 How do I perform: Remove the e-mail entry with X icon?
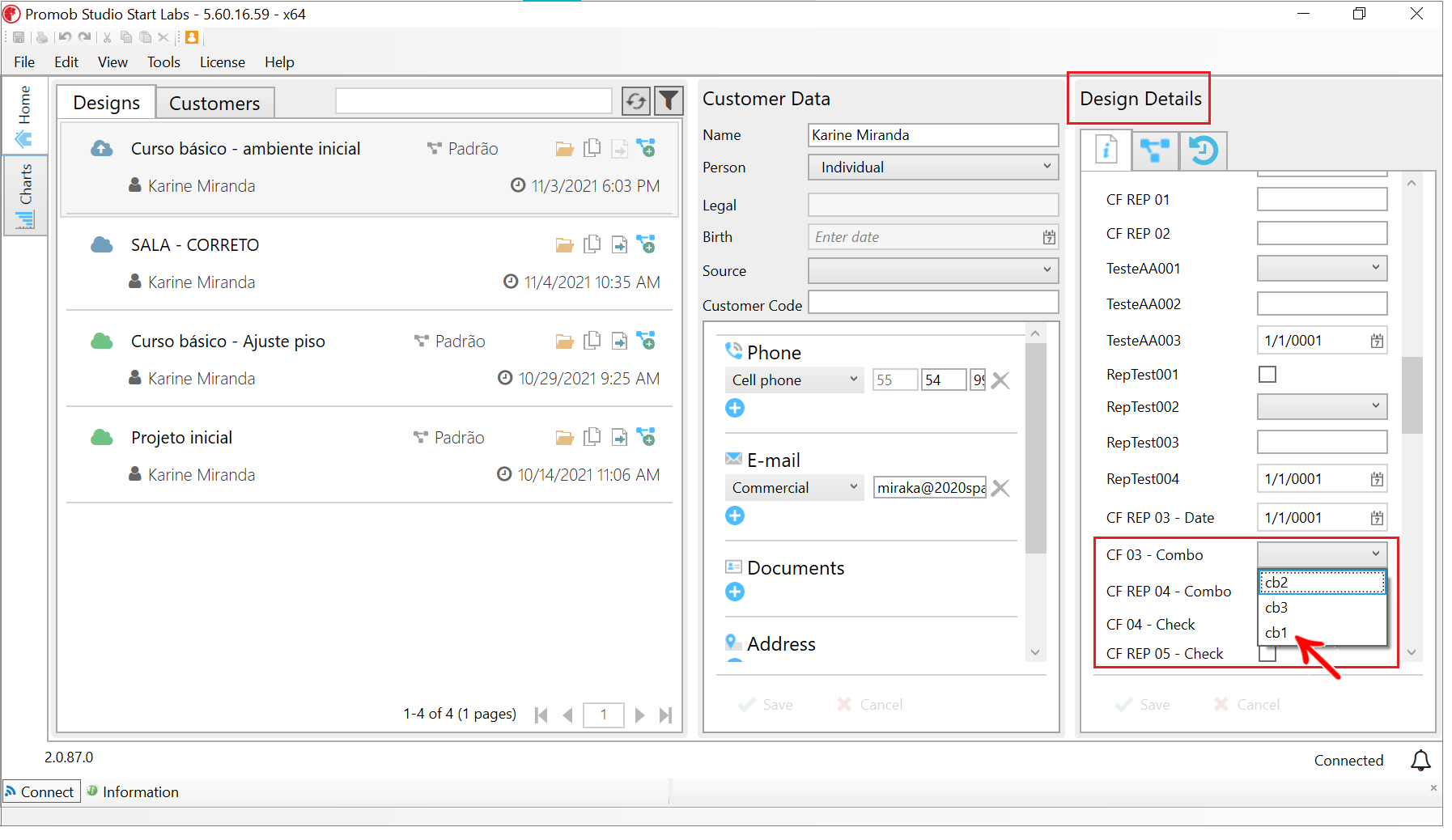[1000, 488]
